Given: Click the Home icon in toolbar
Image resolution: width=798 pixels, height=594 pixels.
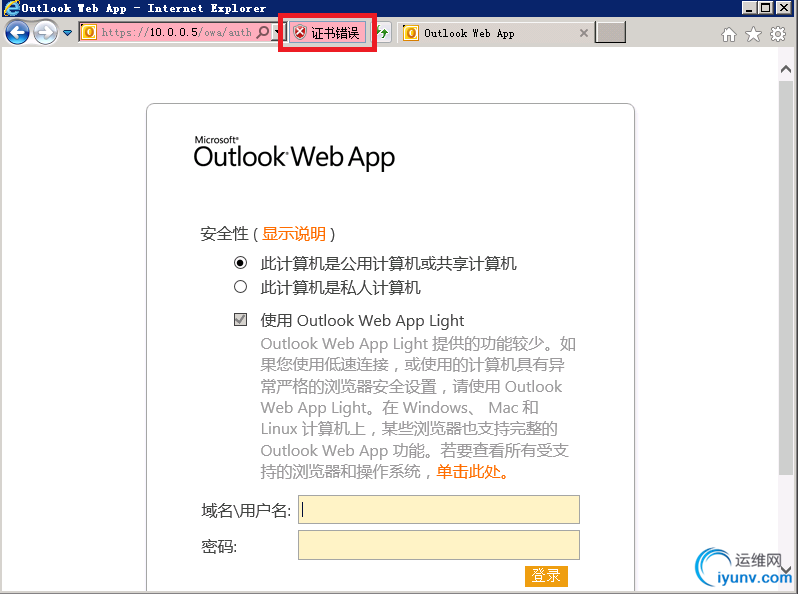Looking at the screenshot, I should (729, 34).
